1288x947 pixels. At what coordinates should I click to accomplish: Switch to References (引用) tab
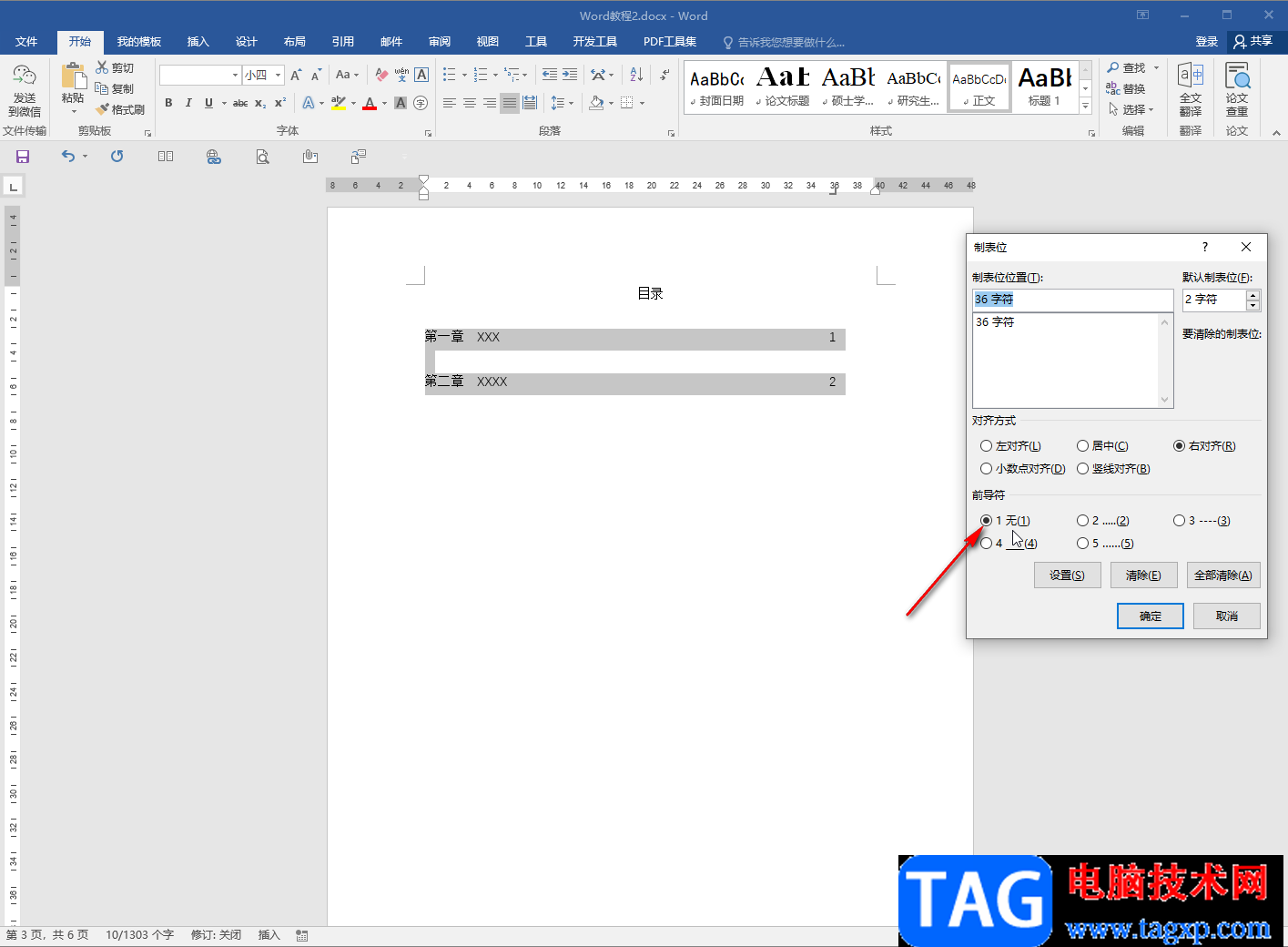342,42
